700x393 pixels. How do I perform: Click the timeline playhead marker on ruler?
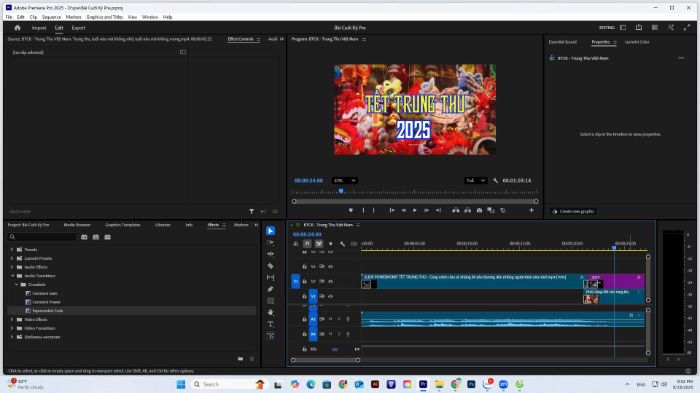pos(614,247)
